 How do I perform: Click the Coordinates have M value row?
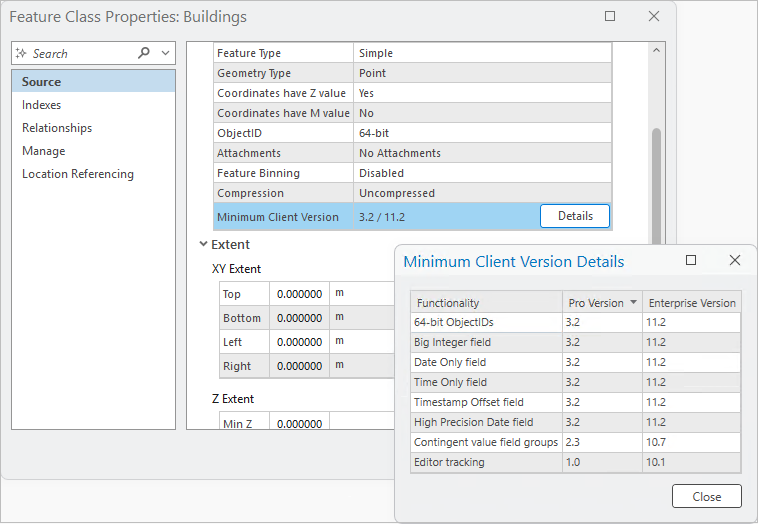click(412, 113)
